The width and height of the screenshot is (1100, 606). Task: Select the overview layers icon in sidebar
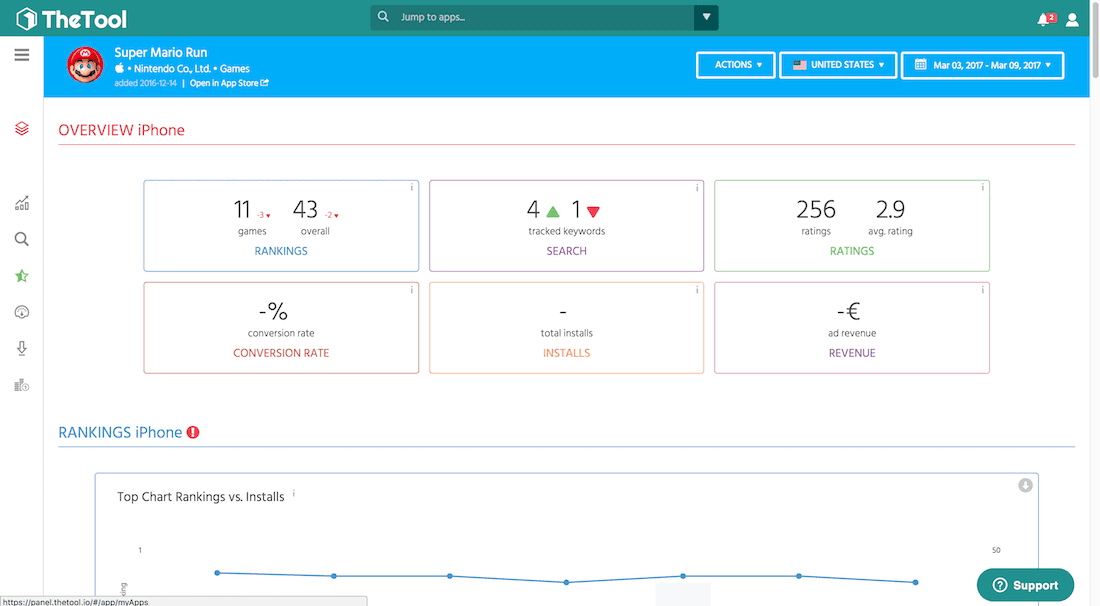(22, 128)
